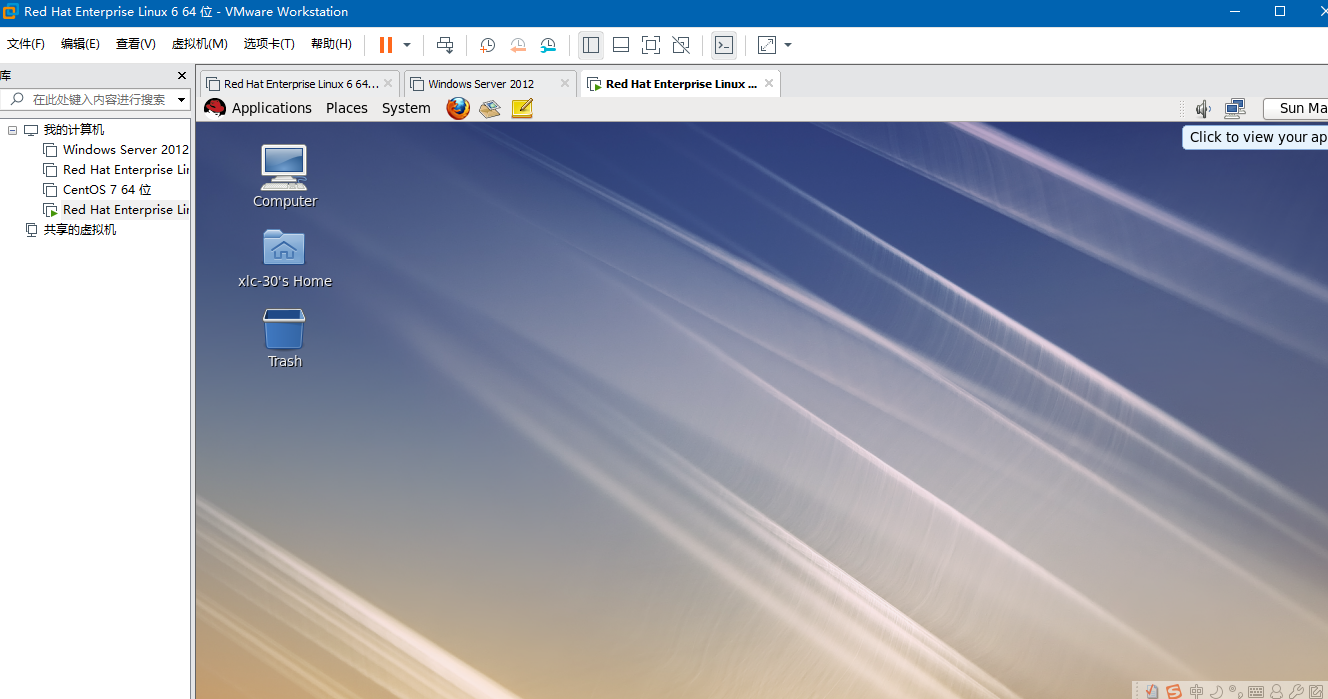This screenshot has width=1328, height=699.
Task: Click the volume speaker icon in GNOME panel
Action: click(1203, 108)
